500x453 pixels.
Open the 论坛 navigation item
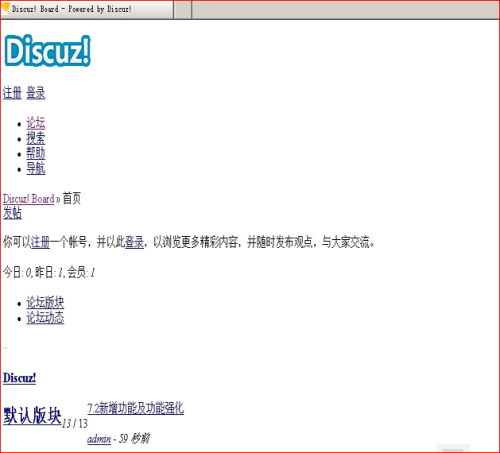(36, 123)
